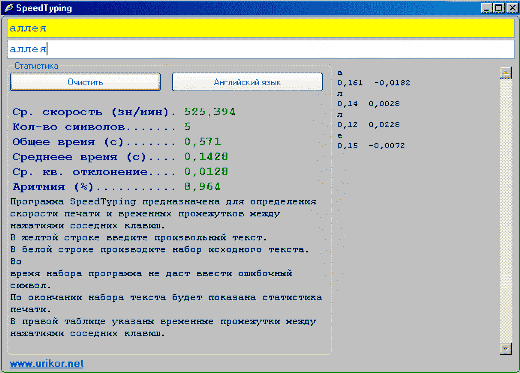The height and width of the screenshot is (373, 520).
Task: Click the SpeedTyping title bar icon
Action: coord(9,8)
